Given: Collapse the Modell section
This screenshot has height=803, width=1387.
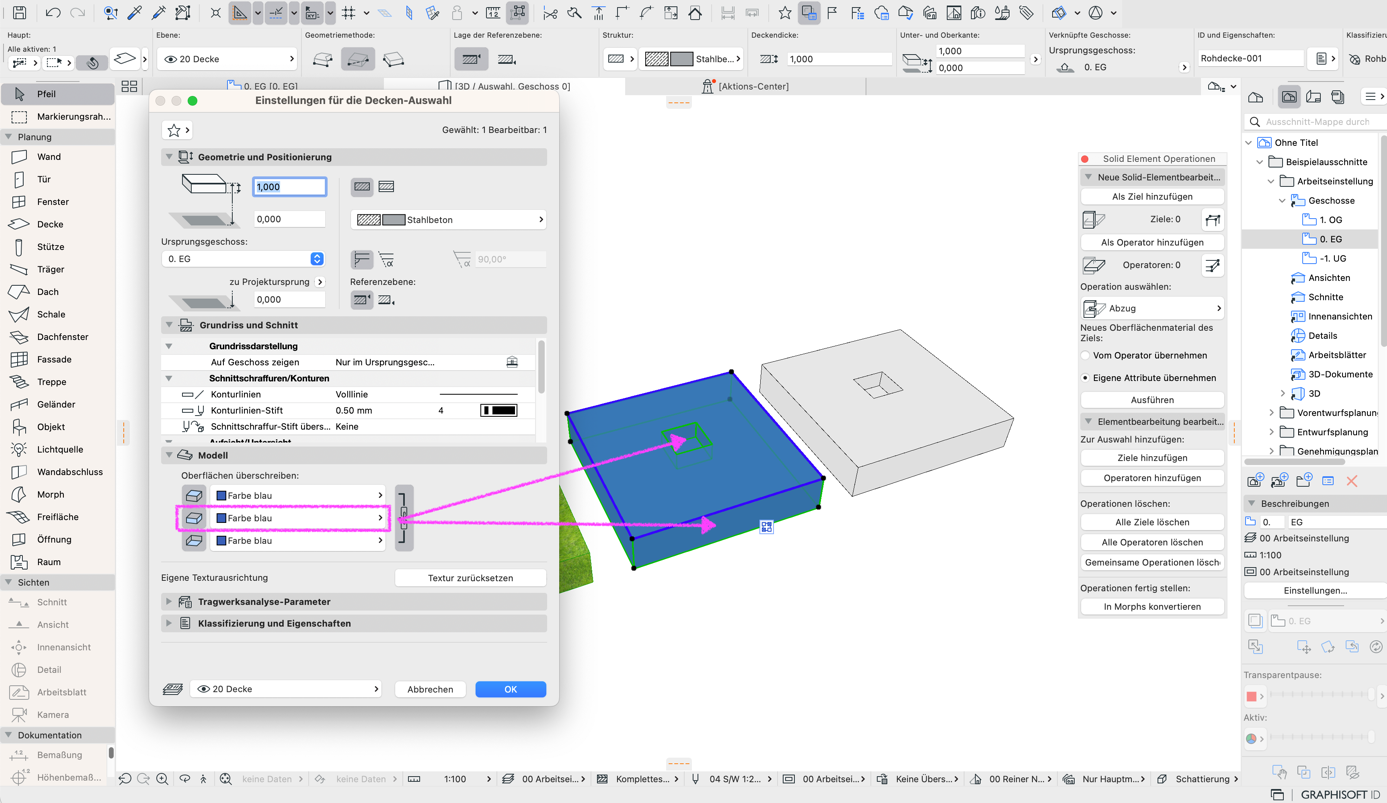Looking at the screenshot, I should (x=169, y=455).
